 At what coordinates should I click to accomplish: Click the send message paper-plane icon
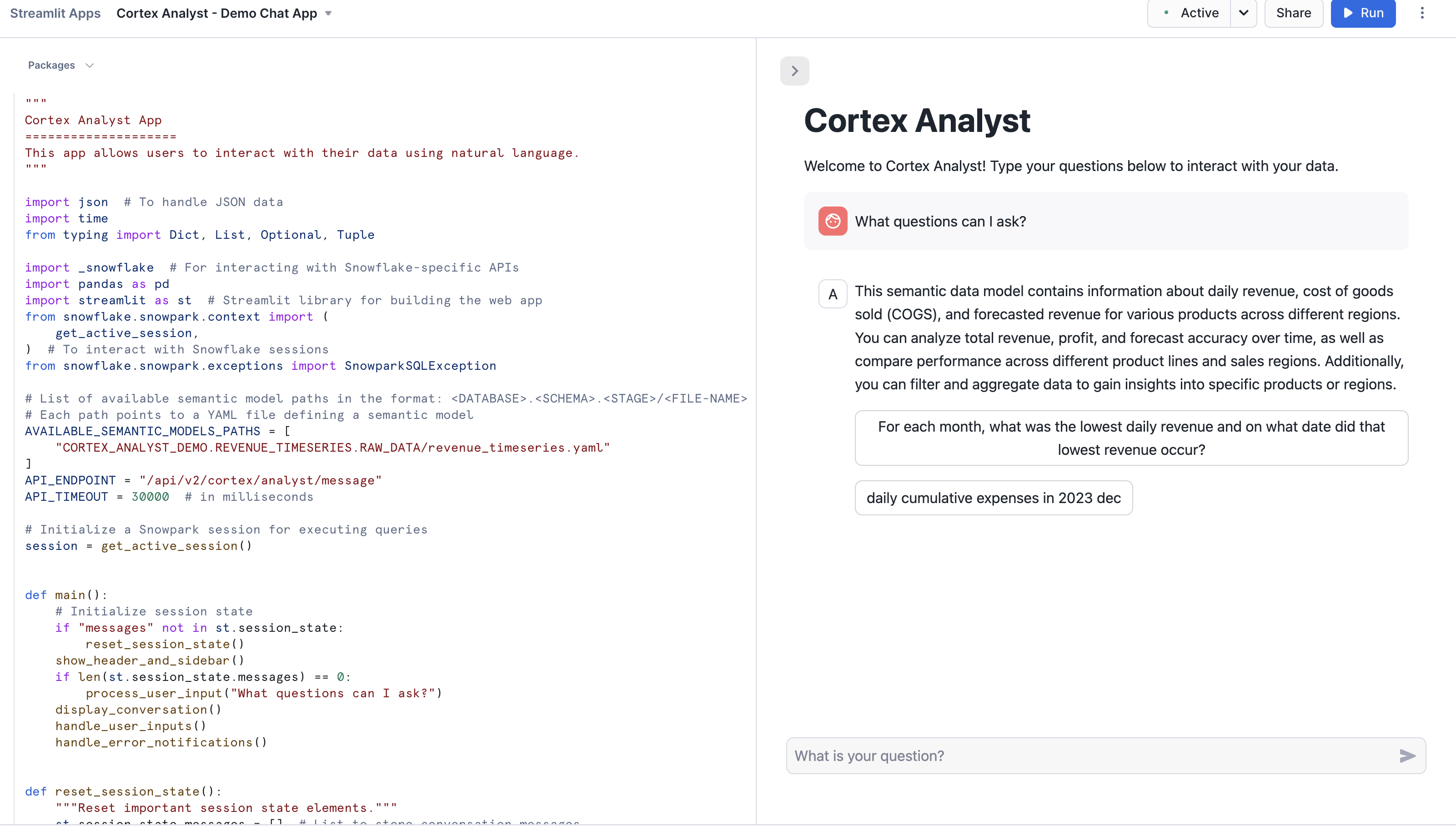pyautogui.click(x=1407, y=755)
